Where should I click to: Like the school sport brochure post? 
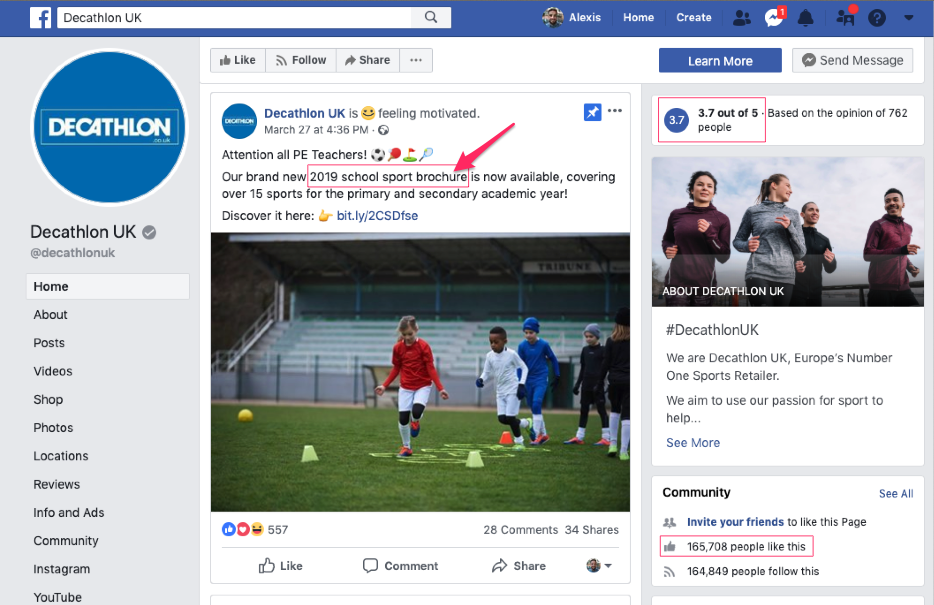click(281, 566)
